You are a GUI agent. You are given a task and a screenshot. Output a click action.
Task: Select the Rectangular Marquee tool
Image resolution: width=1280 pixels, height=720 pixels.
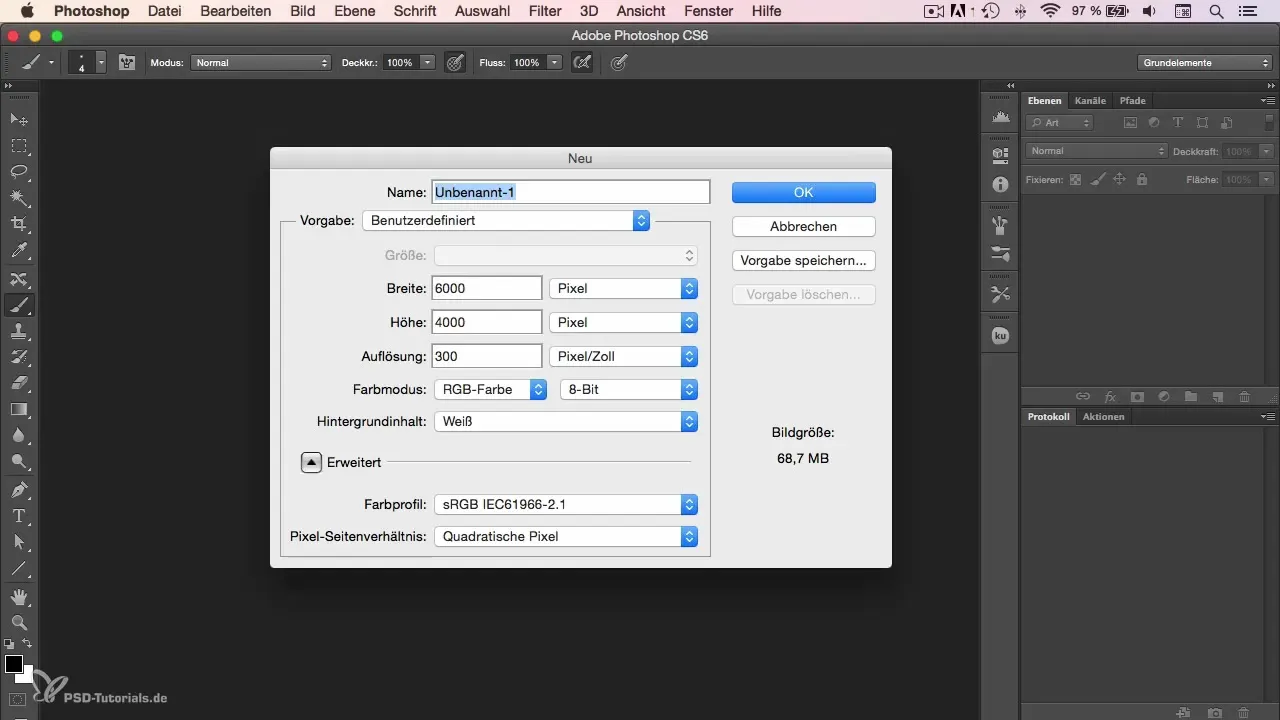pos(18,146)
